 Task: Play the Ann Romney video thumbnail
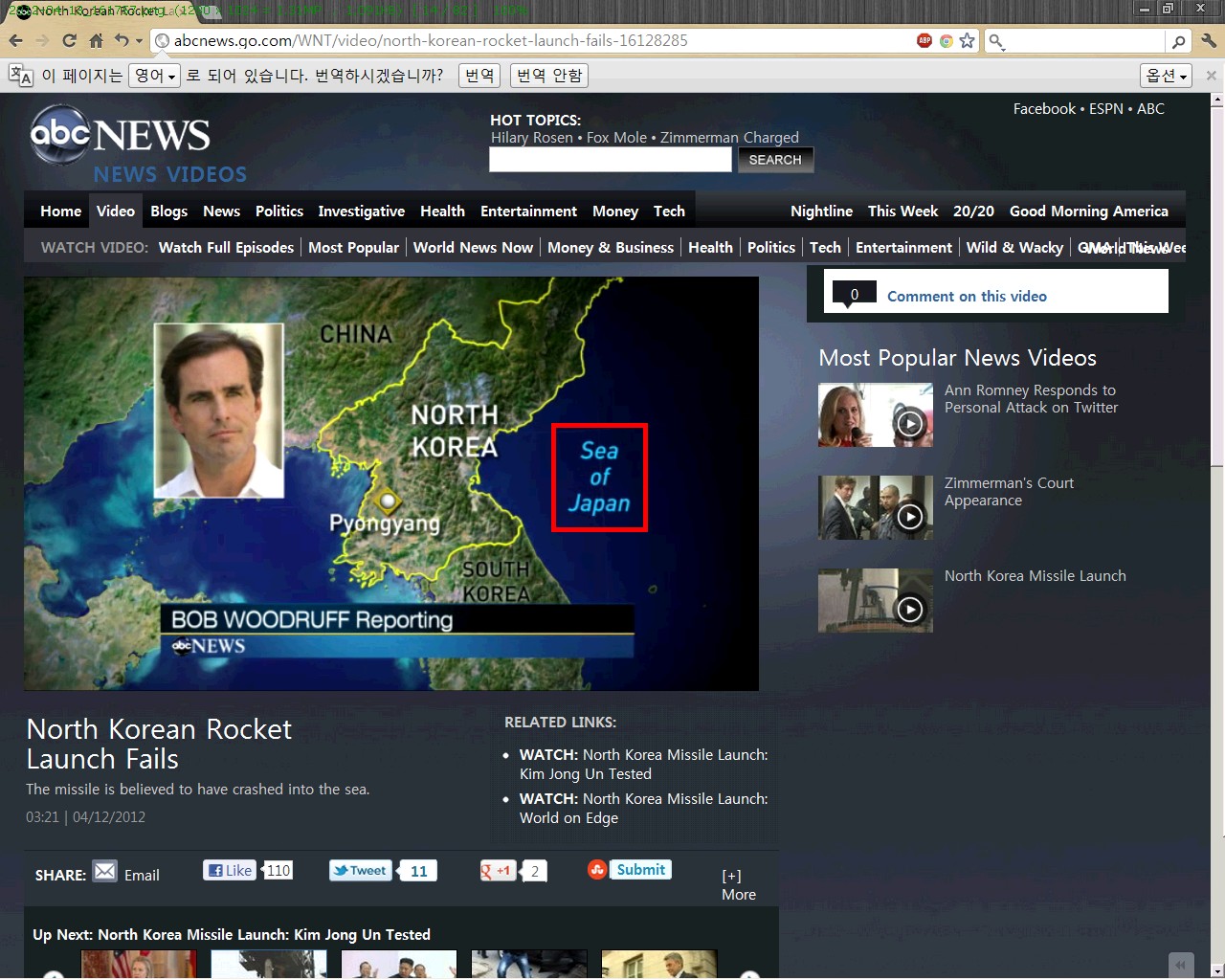[x=876, y=415]
